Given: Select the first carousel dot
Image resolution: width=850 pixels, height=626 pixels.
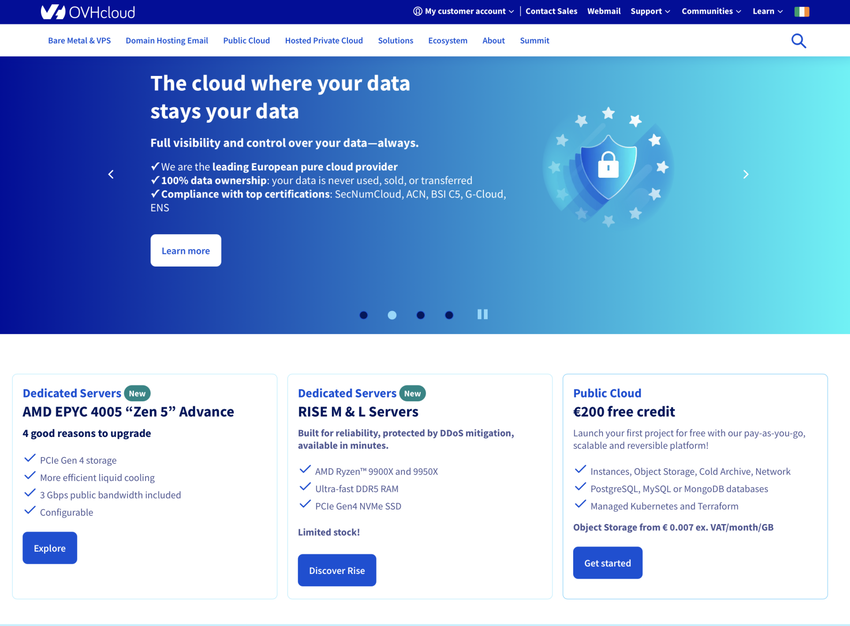Looking at the screenshot, I should point(363,315).
